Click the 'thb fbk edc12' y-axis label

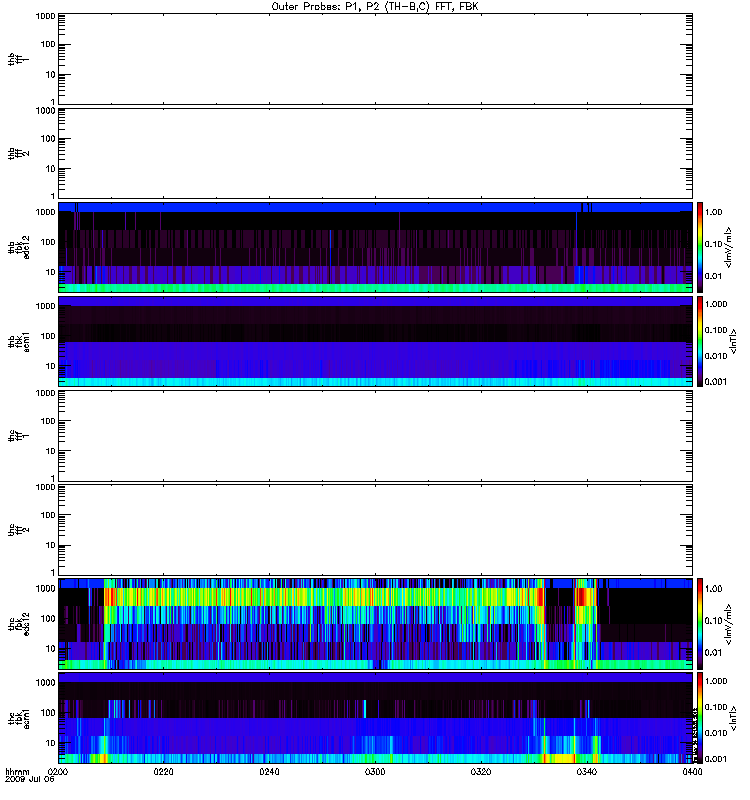19,247
